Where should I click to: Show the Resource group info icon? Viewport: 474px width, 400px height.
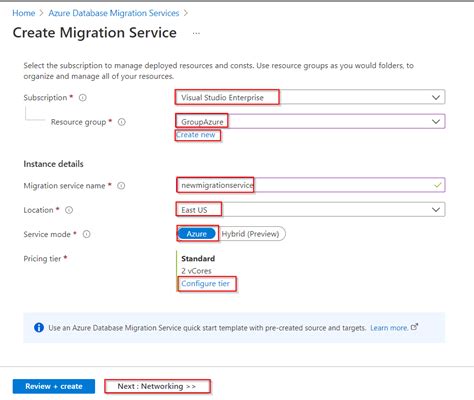122,122
